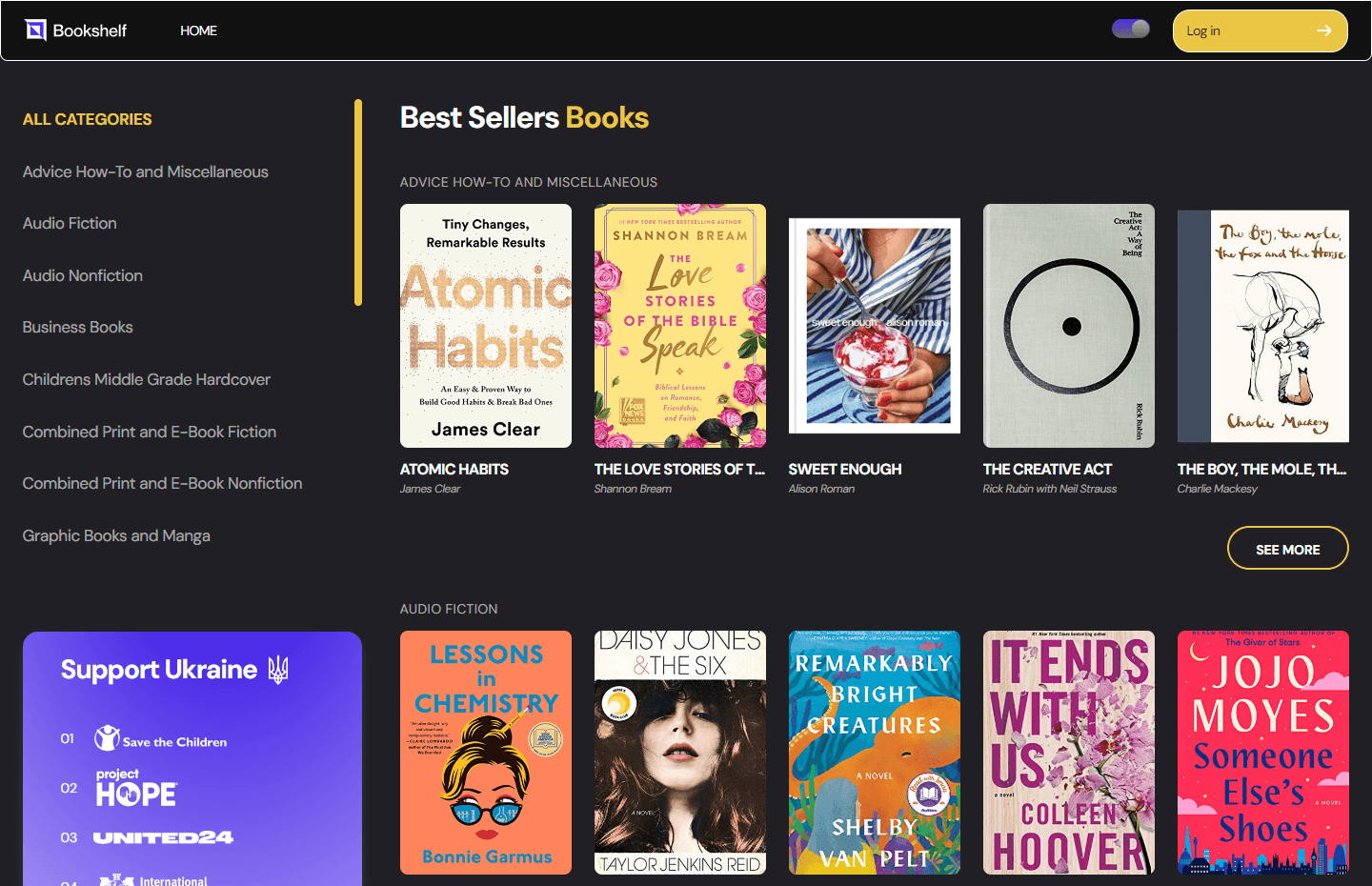The height and width of the screenshot is (886, 1372).
Task: Click the yellow categories list scrollbar
Action: [x=358, y=202]
